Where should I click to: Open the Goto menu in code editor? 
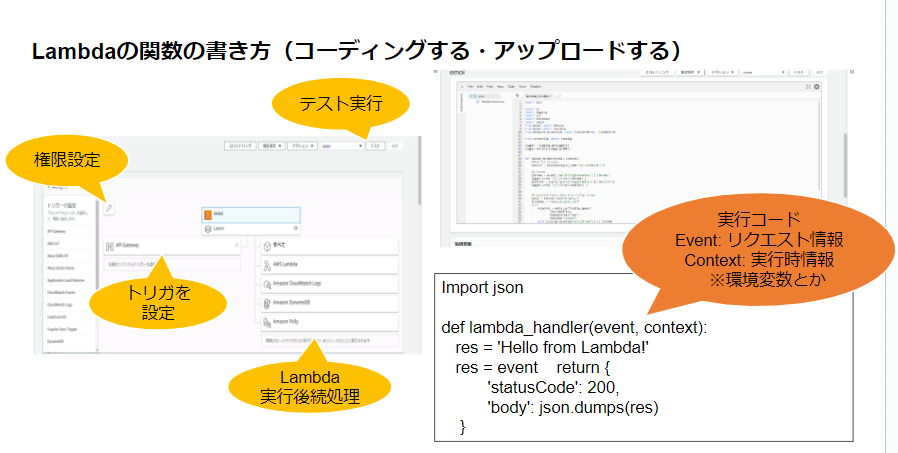pyautogui.click(x=511, y=86)
